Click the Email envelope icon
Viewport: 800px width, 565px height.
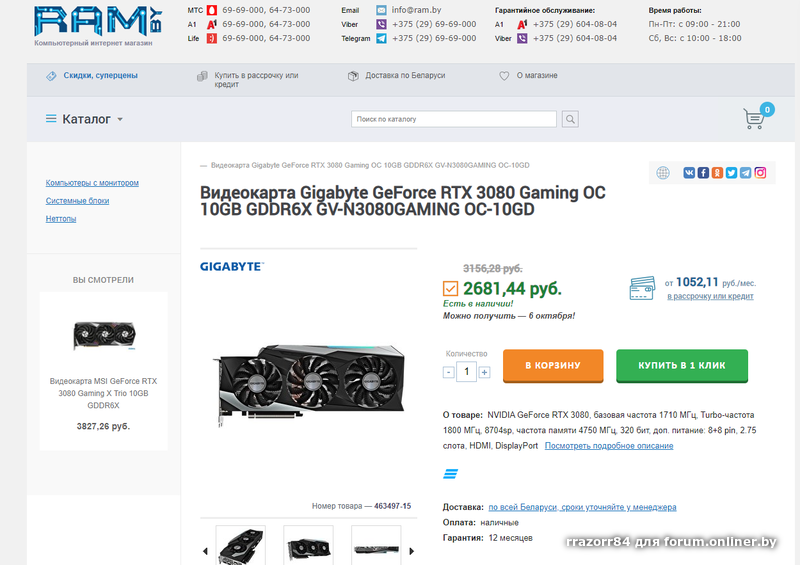click(x=381, y=10)
